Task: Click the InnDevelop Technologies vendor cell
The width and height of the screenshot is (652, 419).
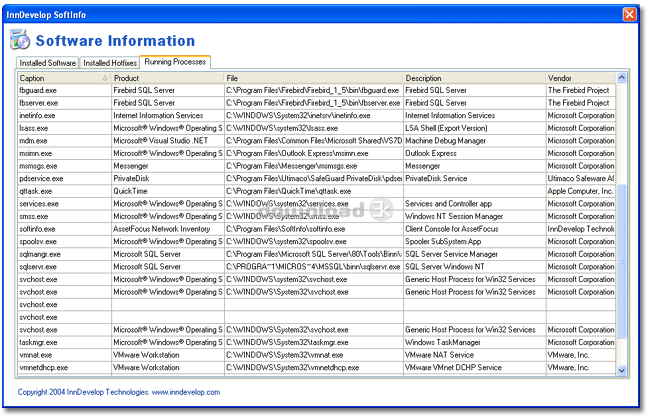Action: (x=580, y=229)
